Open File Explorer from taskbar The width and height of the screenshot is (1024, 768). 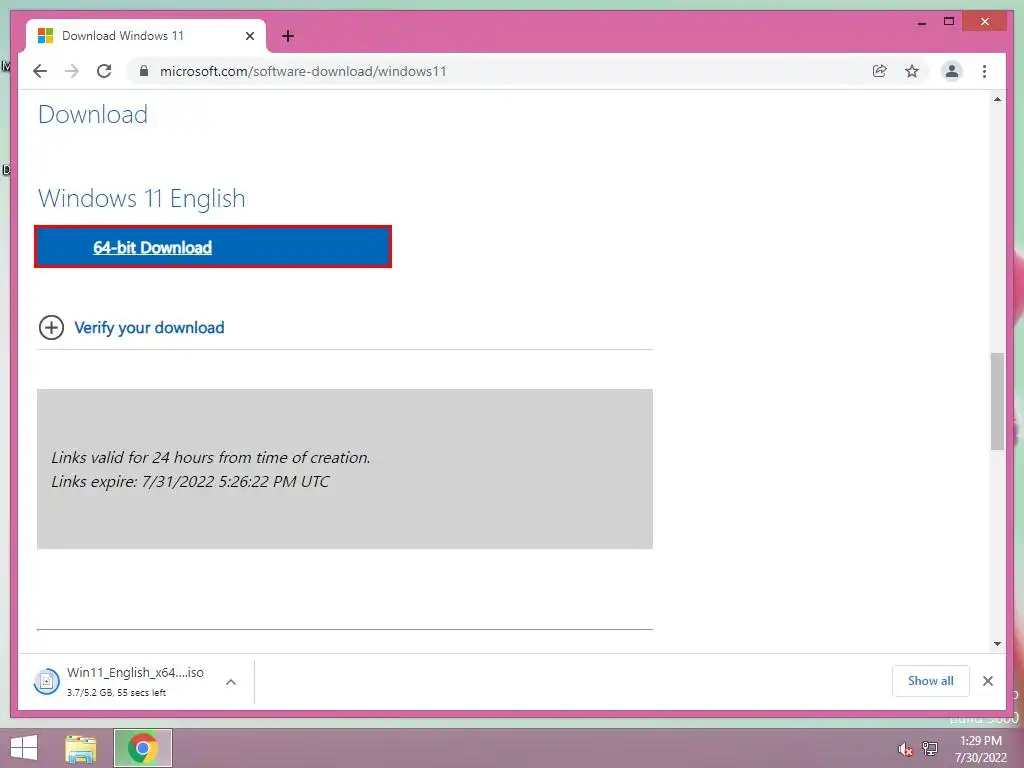[x=81, y=748]
